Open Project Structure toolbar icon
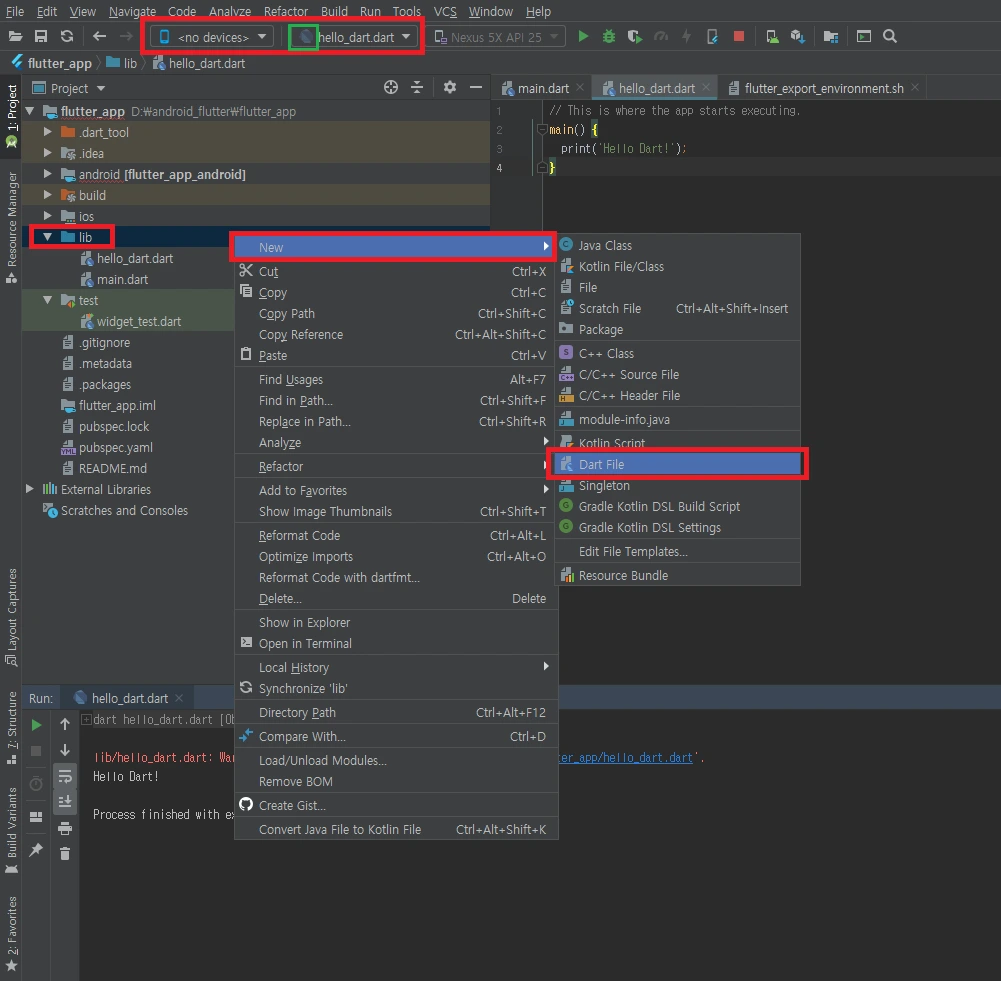 [831, 36]
